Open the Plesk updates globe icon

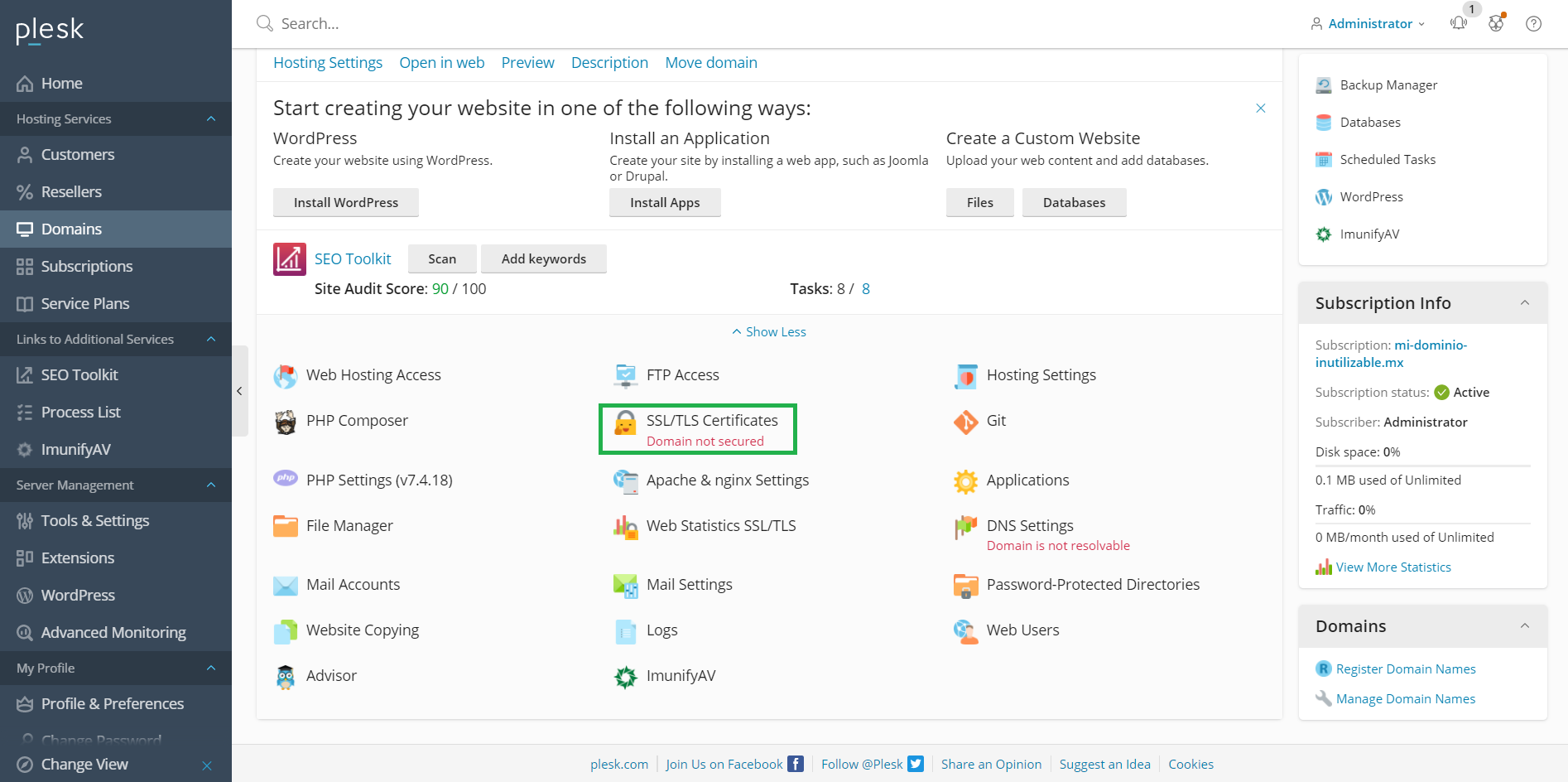[x=1496, y=23]
